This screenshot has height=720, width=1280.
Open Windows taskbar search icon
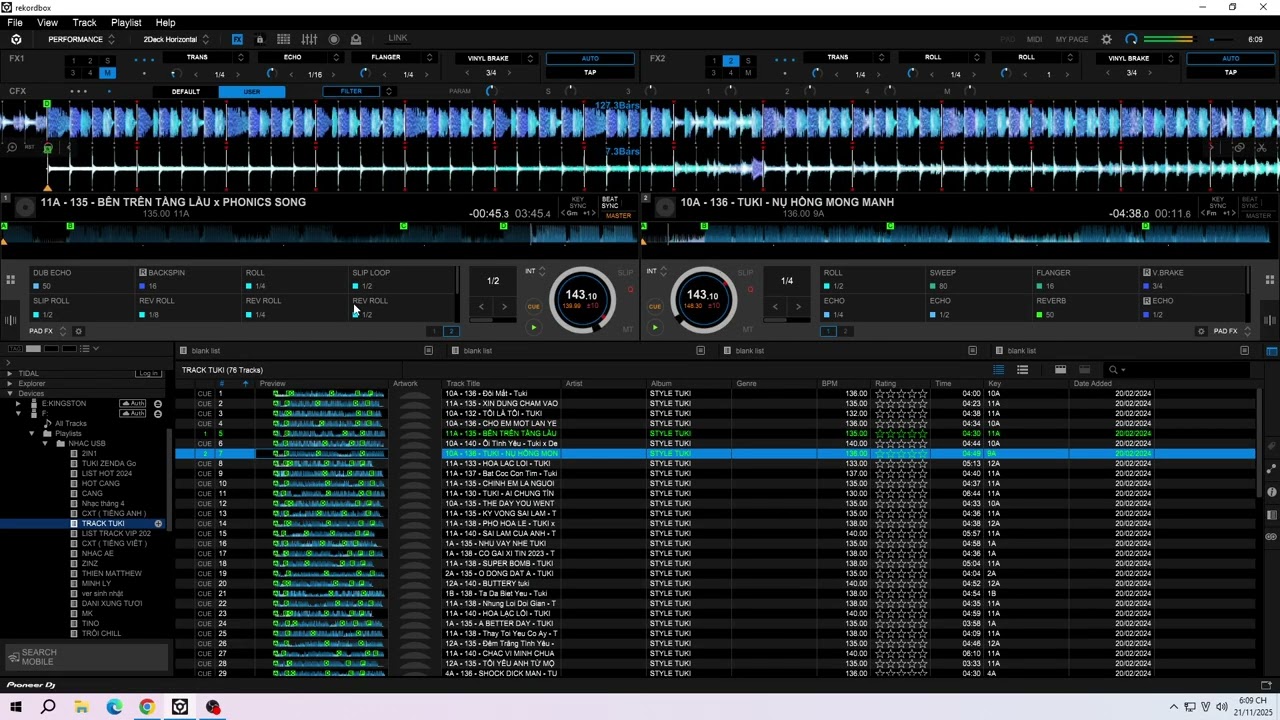(48, 707)
